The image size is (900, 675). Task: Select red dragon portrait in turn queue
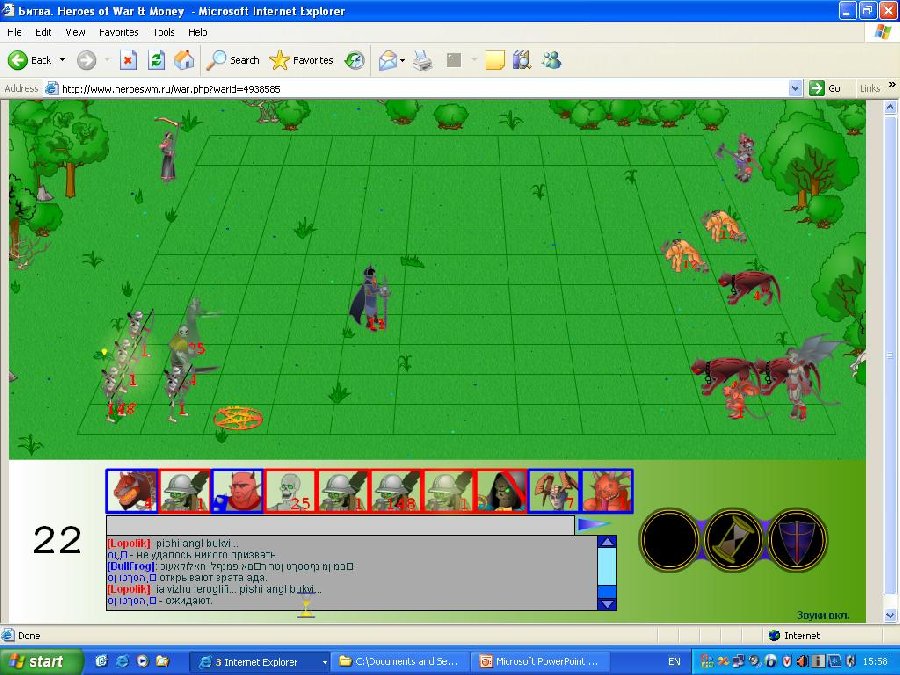click(x=132, y=491)
